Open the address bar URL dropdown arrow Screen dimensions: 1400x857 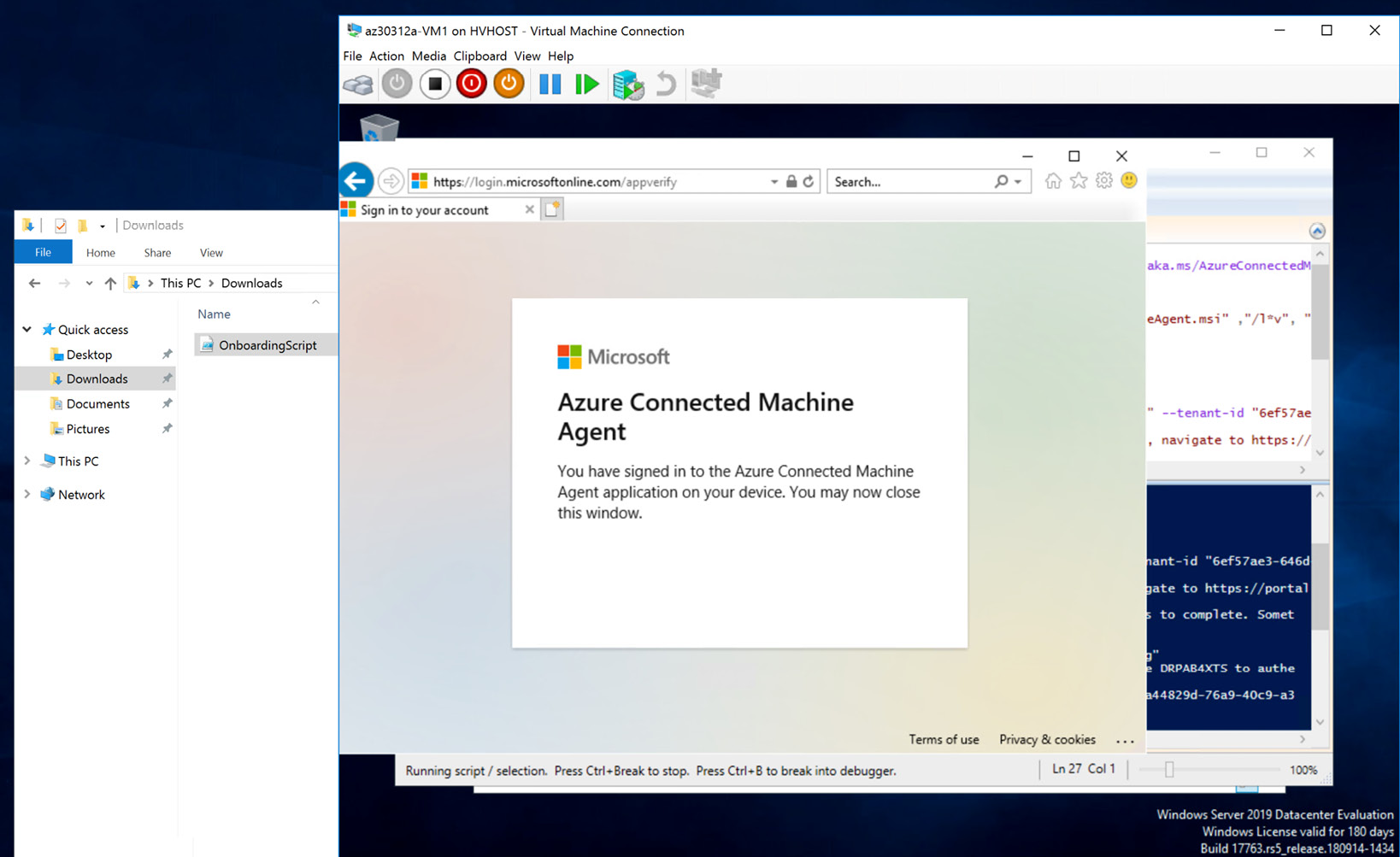pyautogui.click(x=774, y=181)
